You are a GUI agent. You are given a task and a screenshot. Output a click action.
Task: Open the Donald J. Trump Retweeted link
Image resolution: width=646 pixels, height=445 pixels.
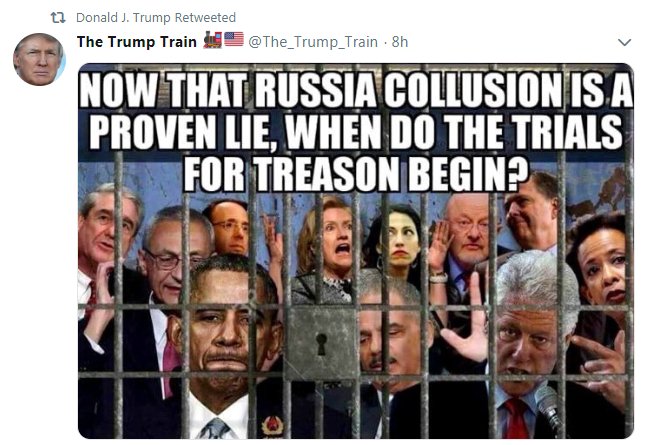(156, 18)
